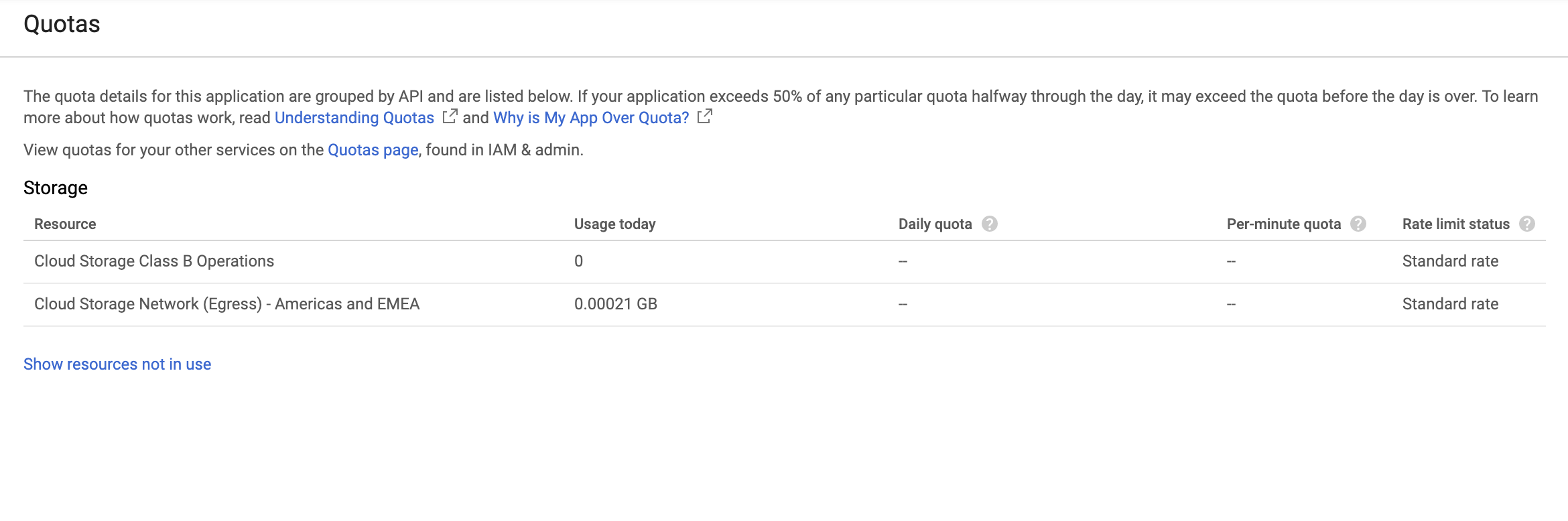Click the Rate limit status help icon

[1527, 224]
